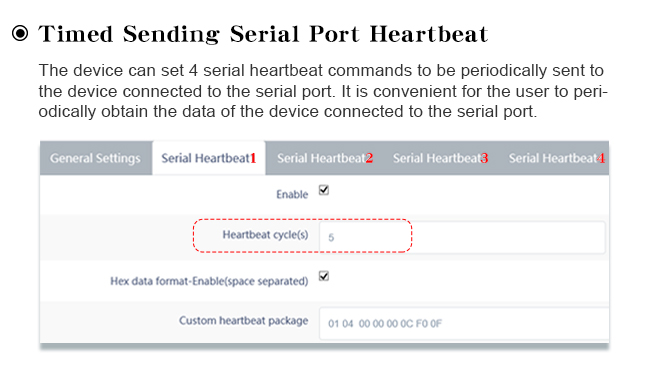Toggle the Enable checkbox
This screenshot has width=650, height=366.
324,190
